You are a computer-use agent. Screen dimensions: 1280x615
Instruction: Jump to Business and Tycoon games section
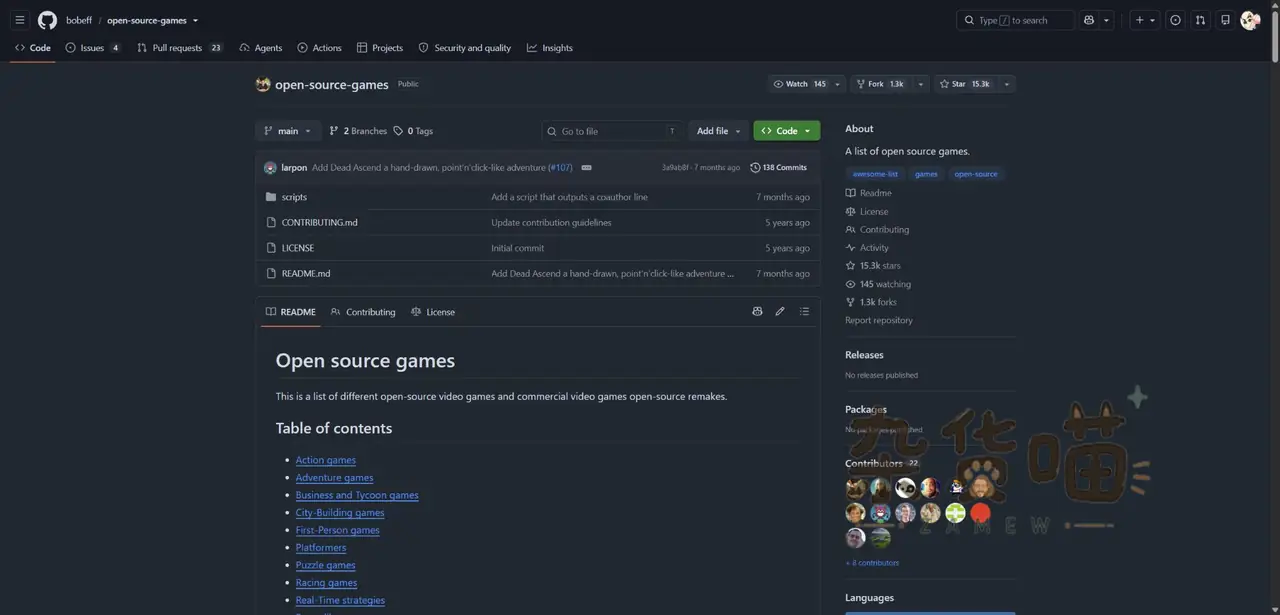tap(357, 495)
